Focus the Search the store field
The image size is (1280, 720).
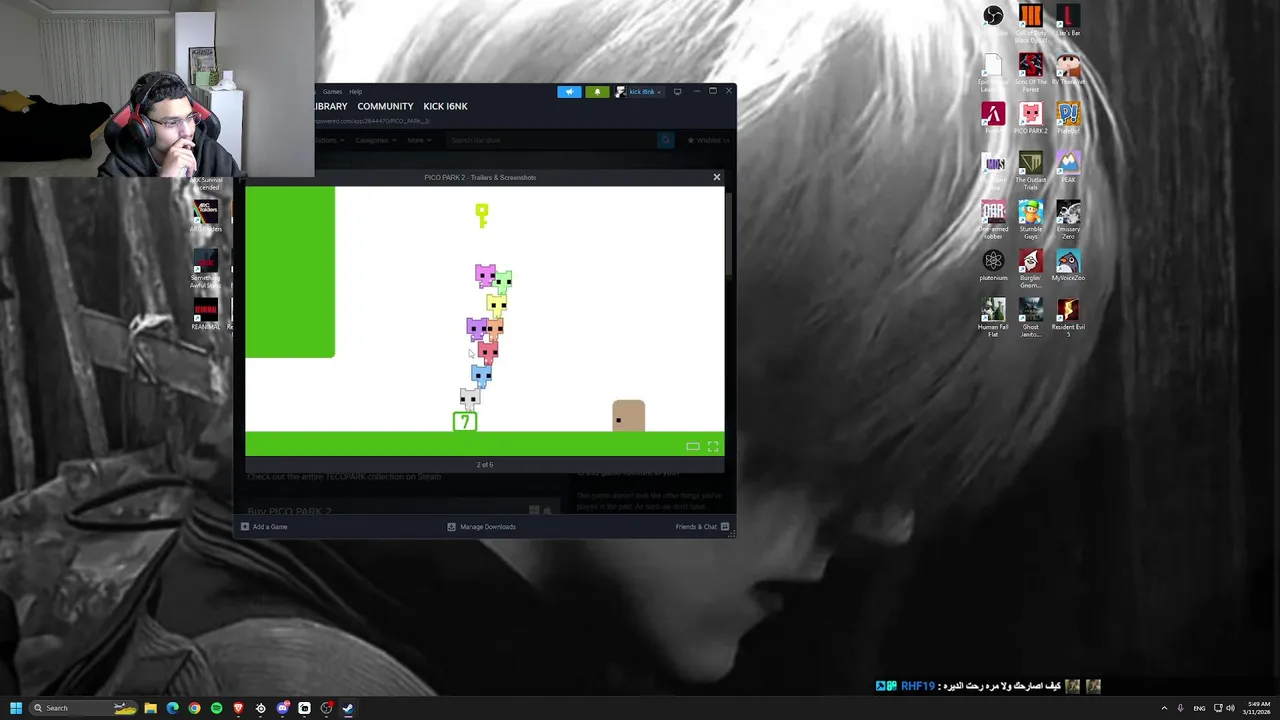tap(551, 140)
